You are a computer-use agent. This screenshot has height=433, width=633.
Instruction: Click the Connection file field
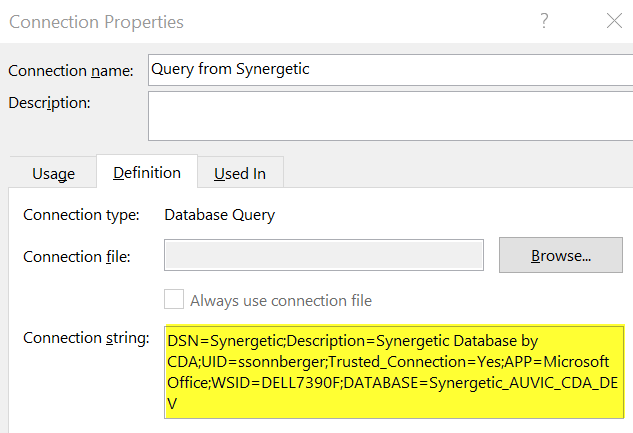coord(324,255)
